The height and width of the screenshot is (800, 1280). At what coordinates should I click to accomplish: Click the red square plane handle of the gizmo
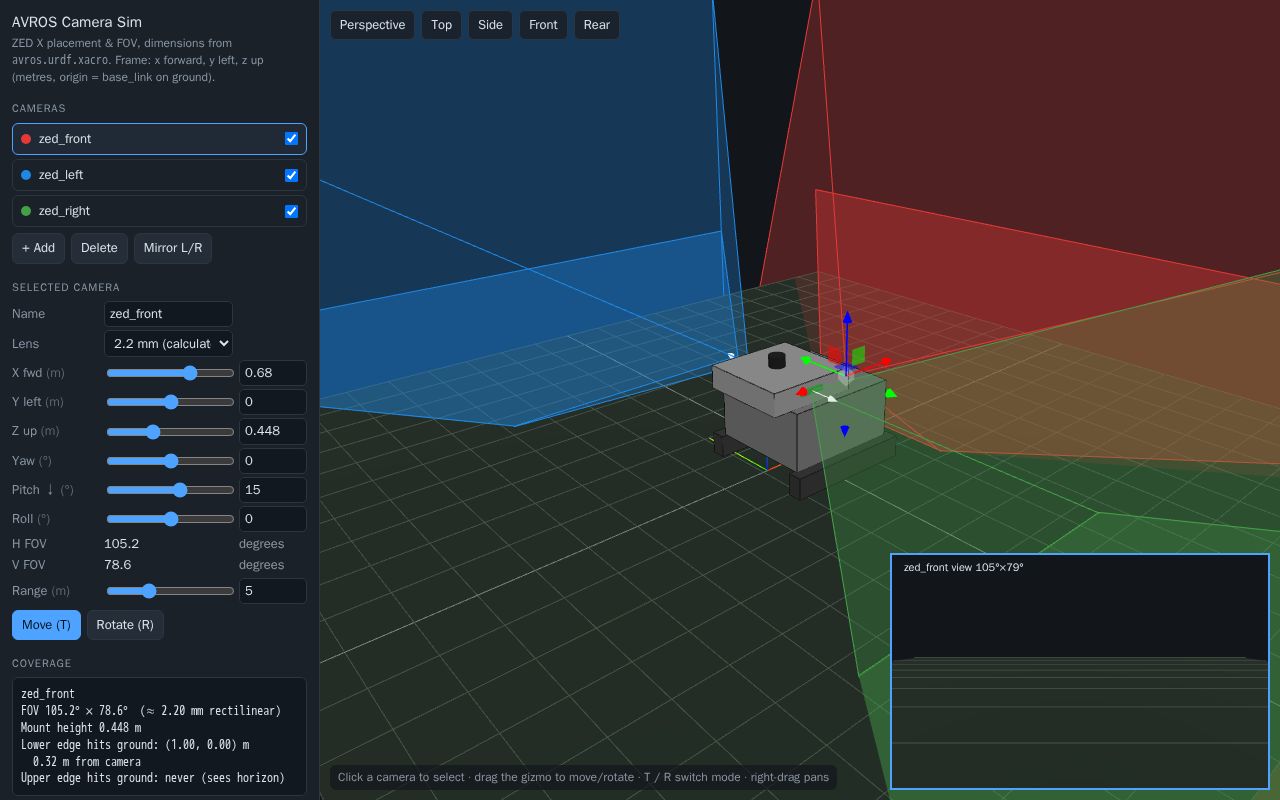pyautogui.click(x=835, y=354)
